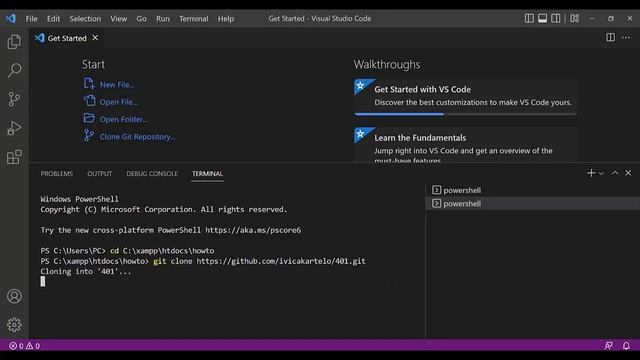Screen dimensions: 640x360
Task: Click the Clone Git Repository branch icon
Action: 89,135
